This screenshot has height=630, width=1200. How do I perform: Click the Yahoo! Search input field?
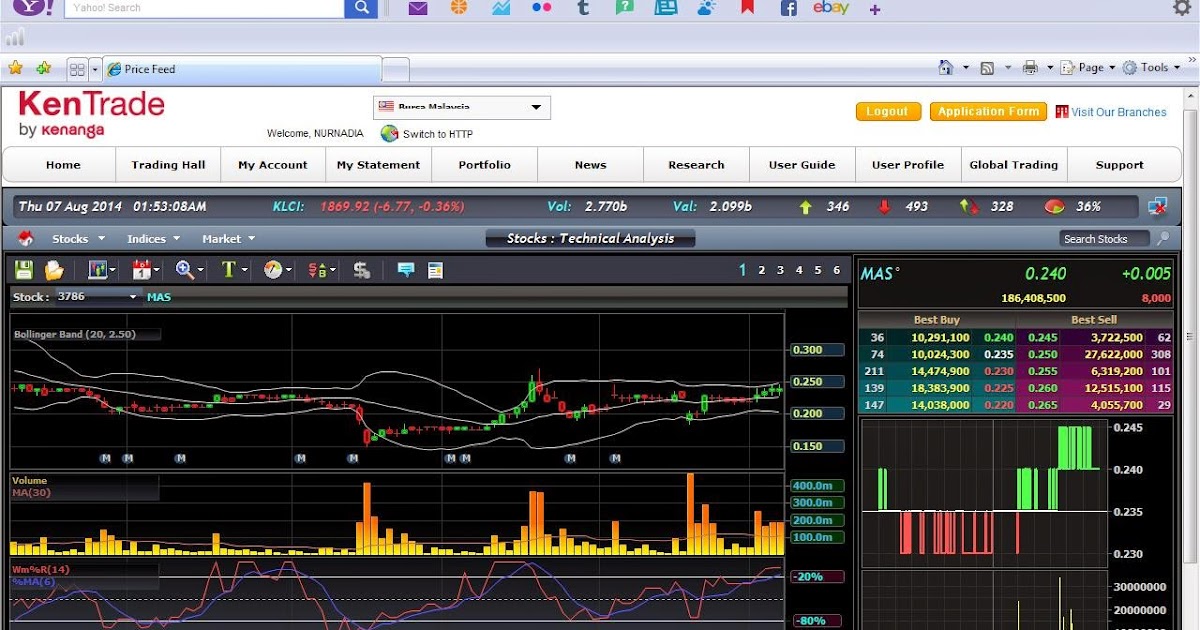[x=205, y=8]
